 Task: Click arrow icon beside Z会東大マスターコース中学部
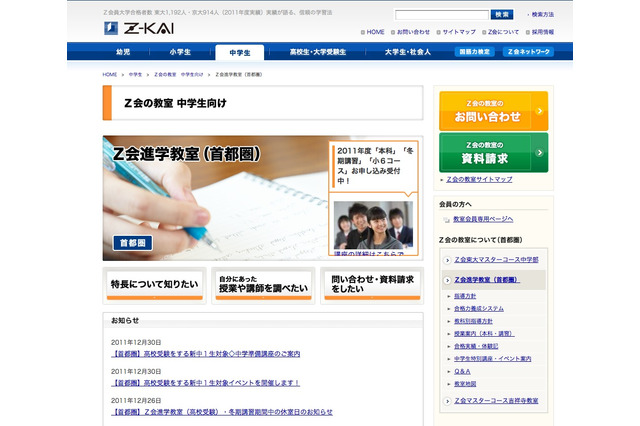[x=447, y=260]
